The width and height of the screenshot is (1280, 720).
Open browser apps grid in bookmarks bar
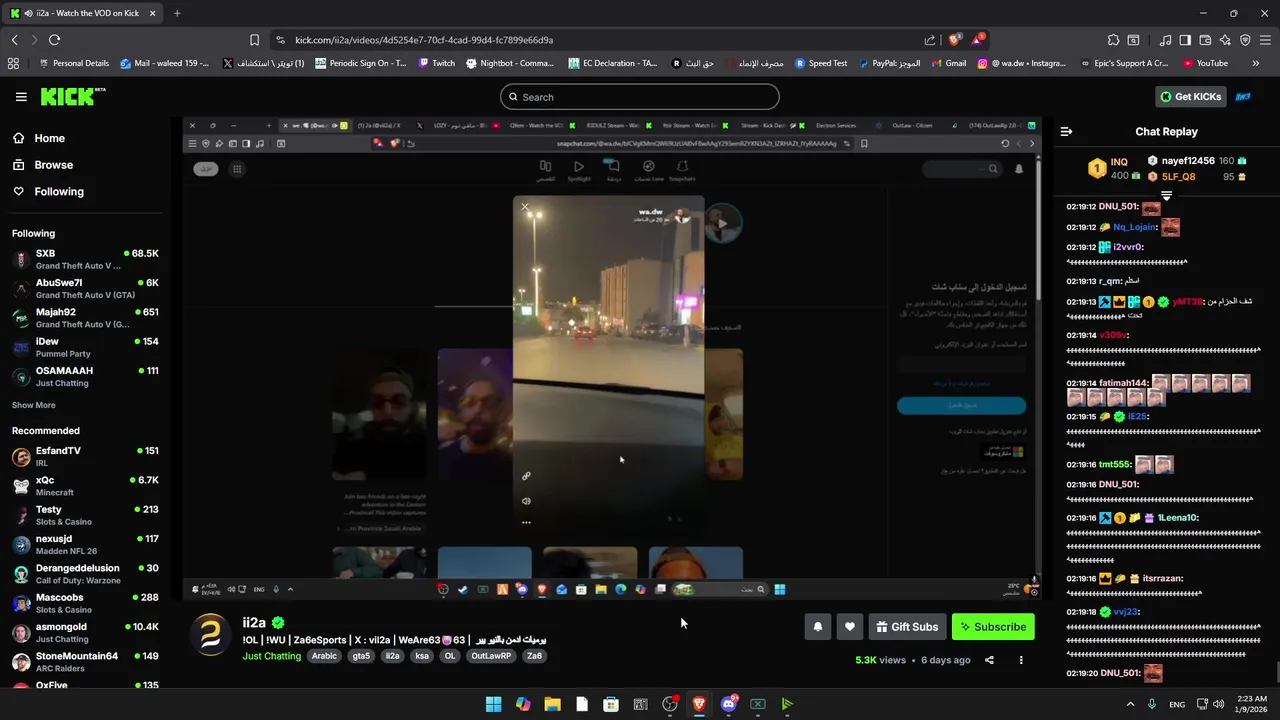(13, 63)
